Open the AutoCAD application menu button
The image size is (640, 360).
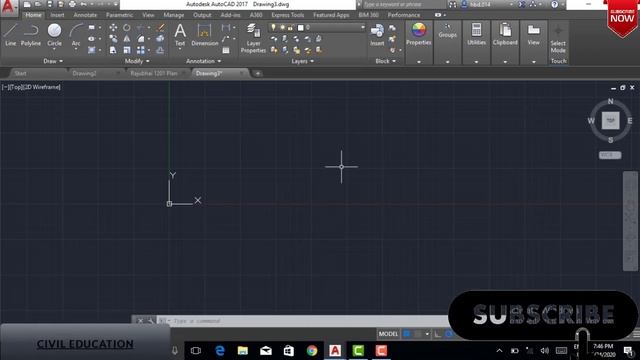pyautogui.click(x=9, y=7)
